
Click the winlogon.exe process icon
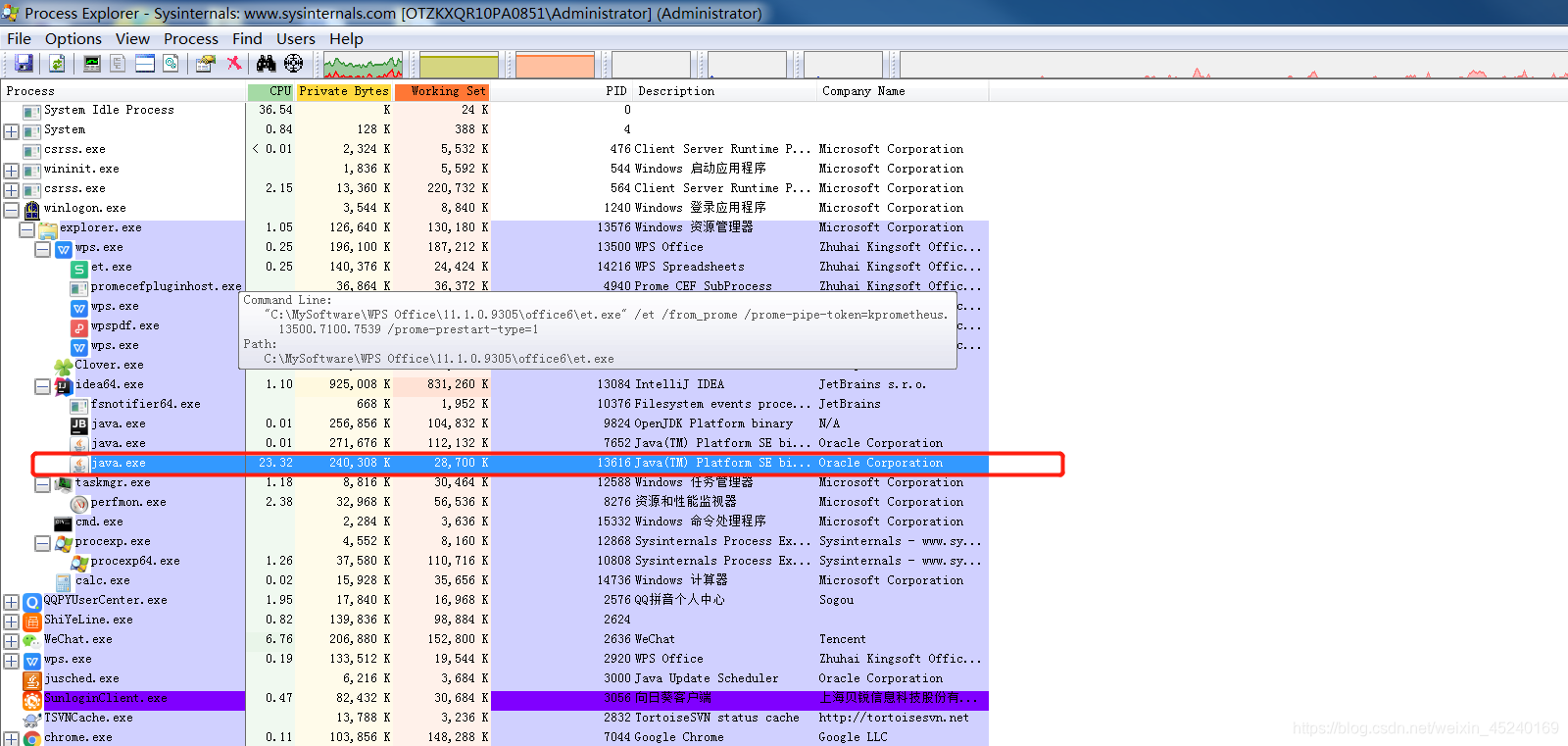[31, 209]
